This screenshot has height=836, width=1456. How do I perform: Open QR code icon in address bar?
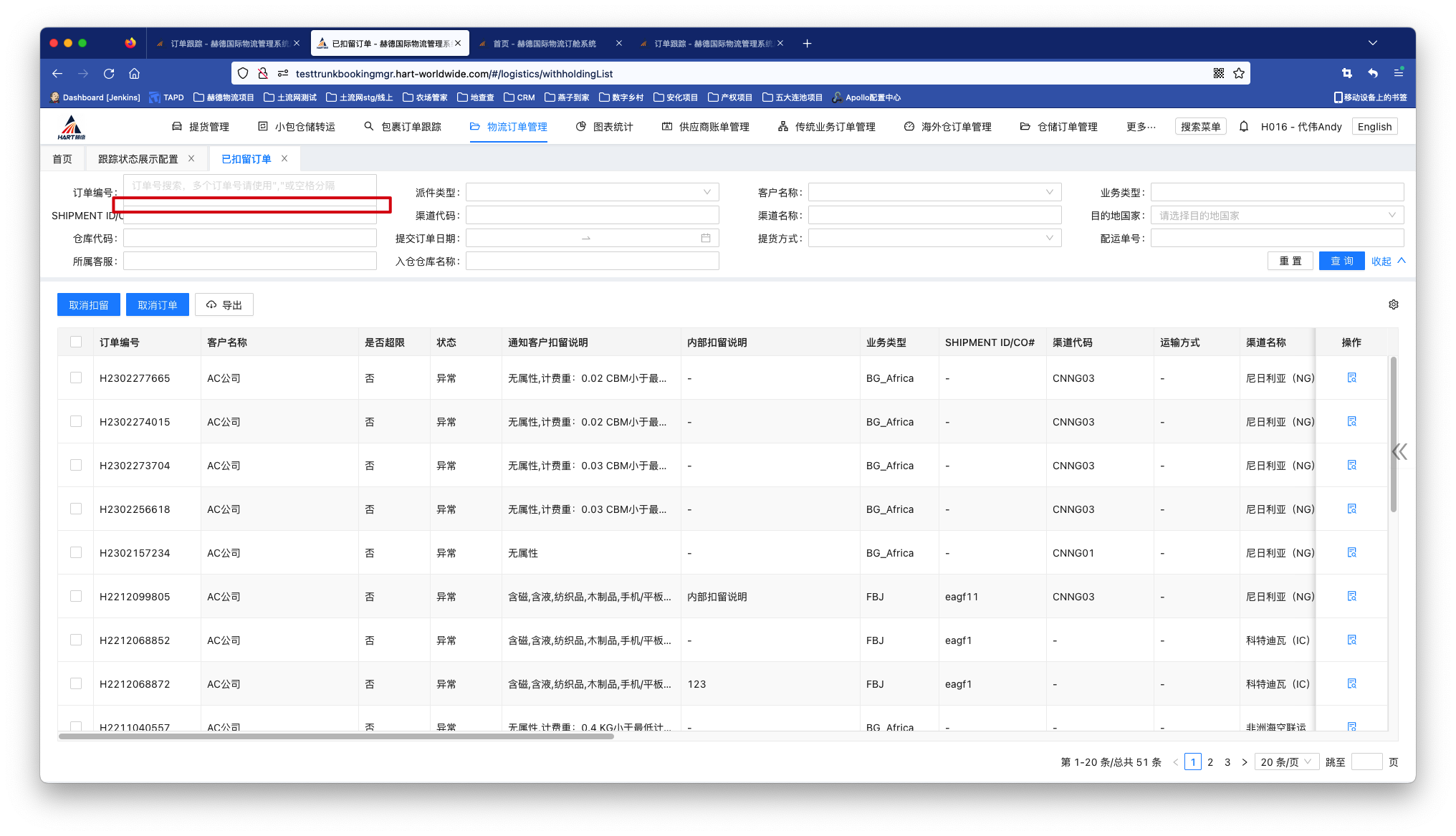(x=1218, y=73)
